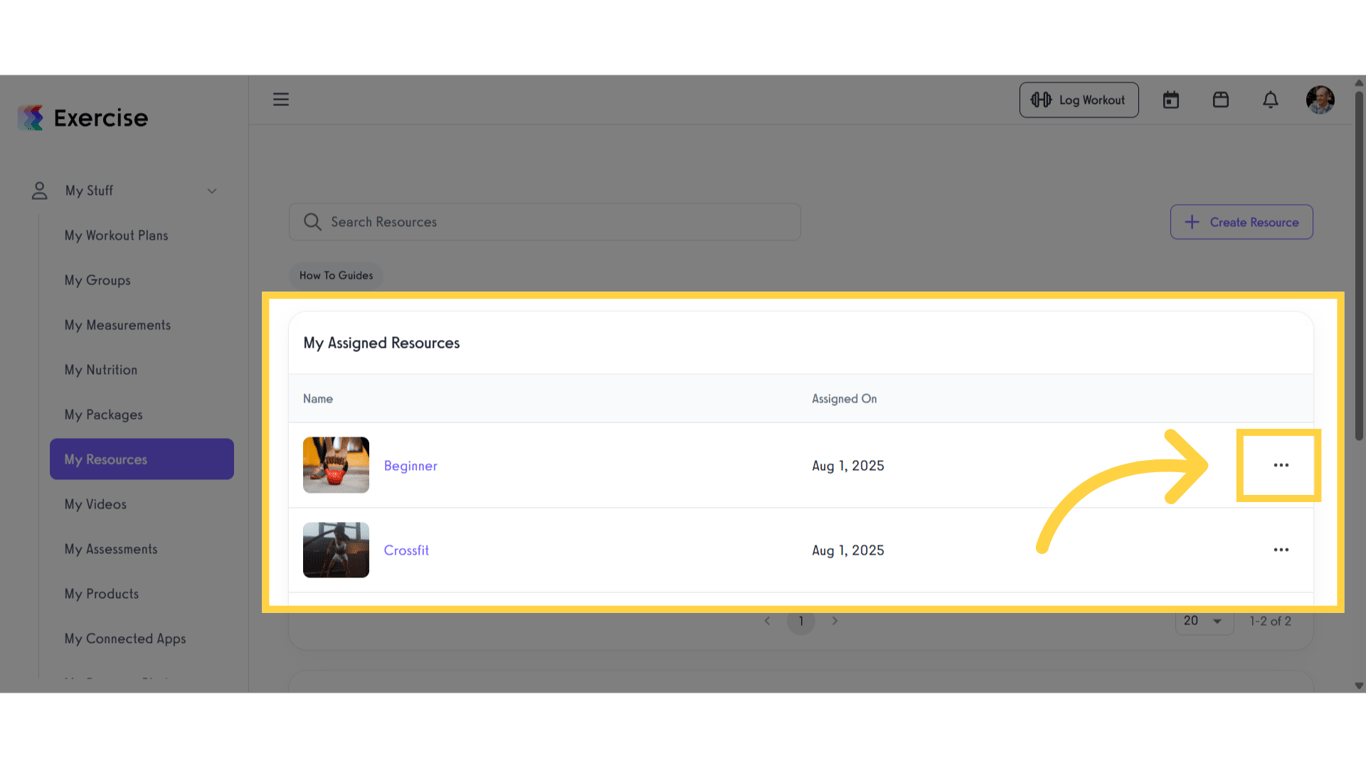Open the three-dot menu for Crossfit resource
1366x768 pixels.
click(1281, 549)
